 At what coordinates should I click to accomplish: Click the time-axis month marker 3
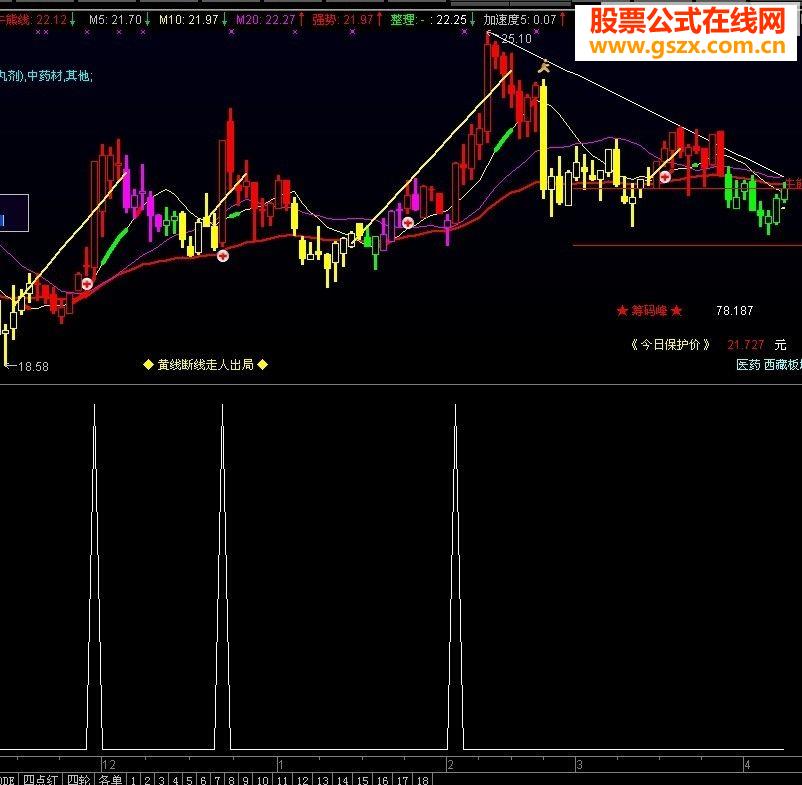[580, 765]
